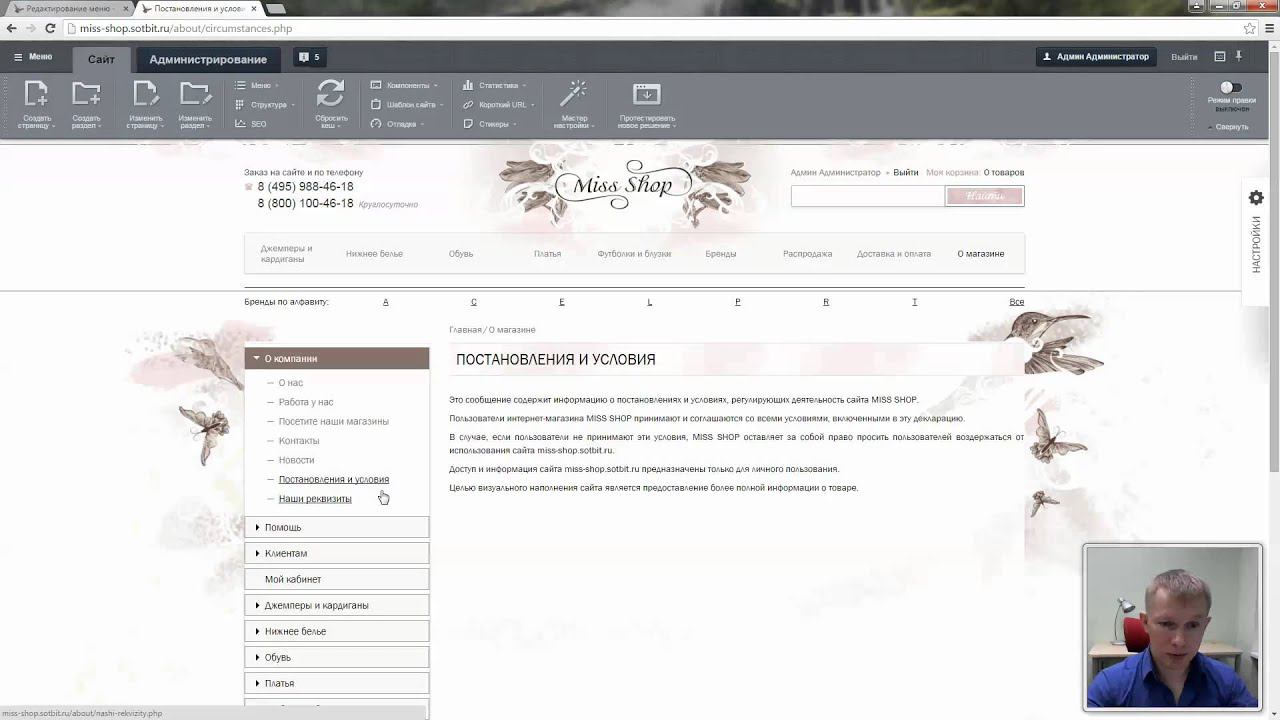Switch to the Администрирование tab
The height and width of the screenshot is (720, 1280).
(208, 59)
